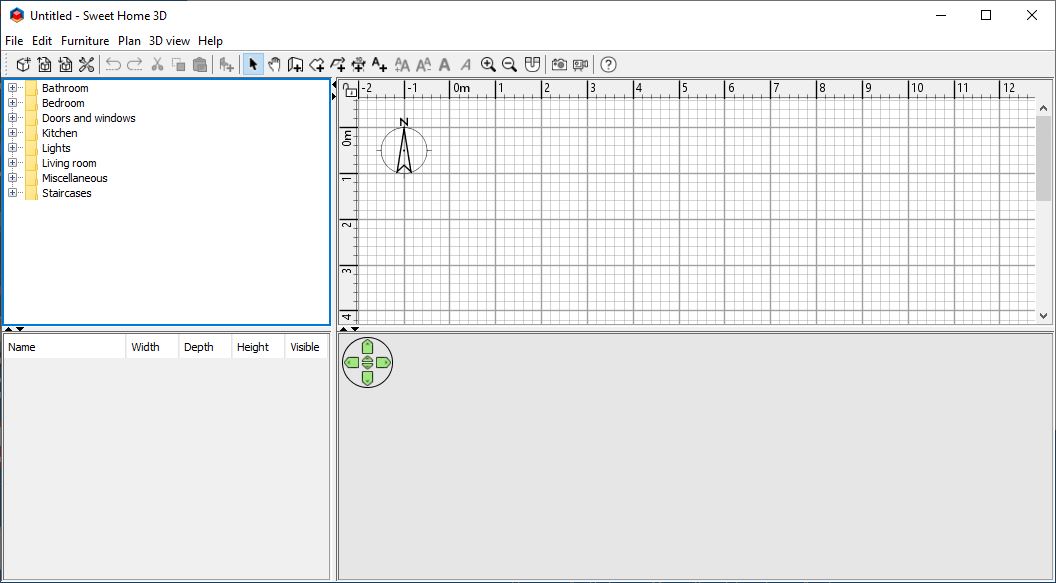Click the Save home toolbar icon
The width and height of the screenshot is (1056, 583).
[65, 65]
